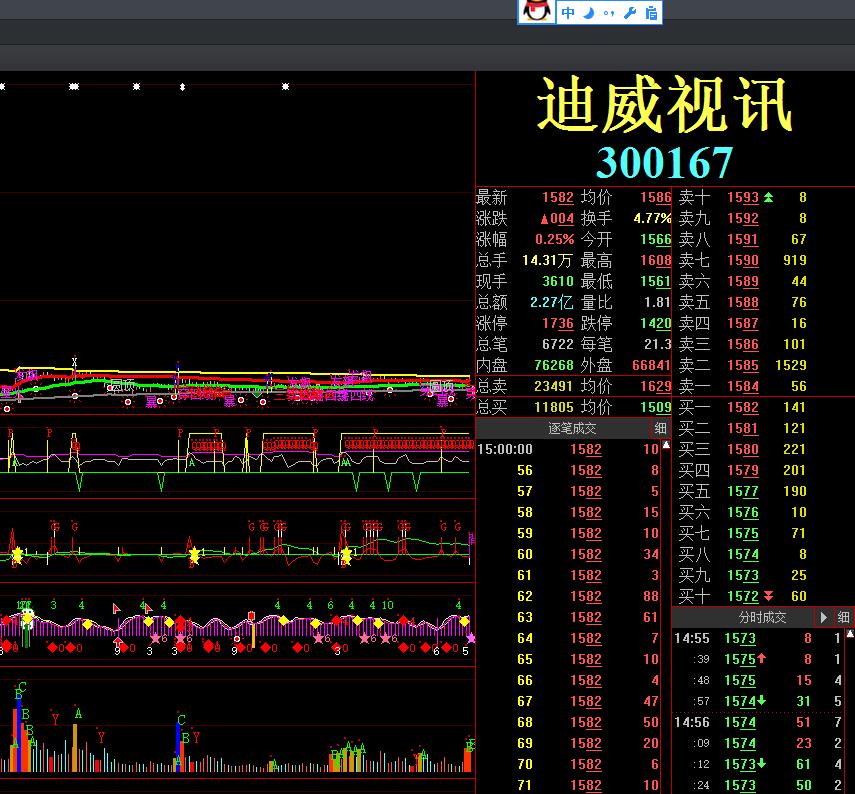855x794 pixels.
Task: Click the red down-arrows beside 买十
Action: click(768, 596)
